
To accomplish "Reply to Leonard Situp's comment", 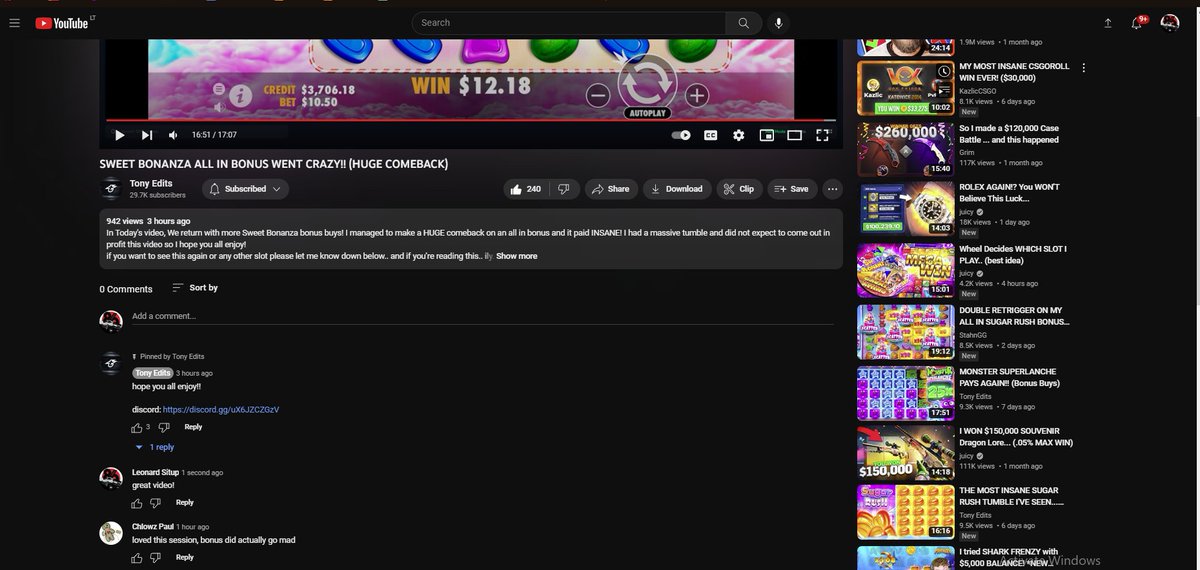I will (185, 503).
